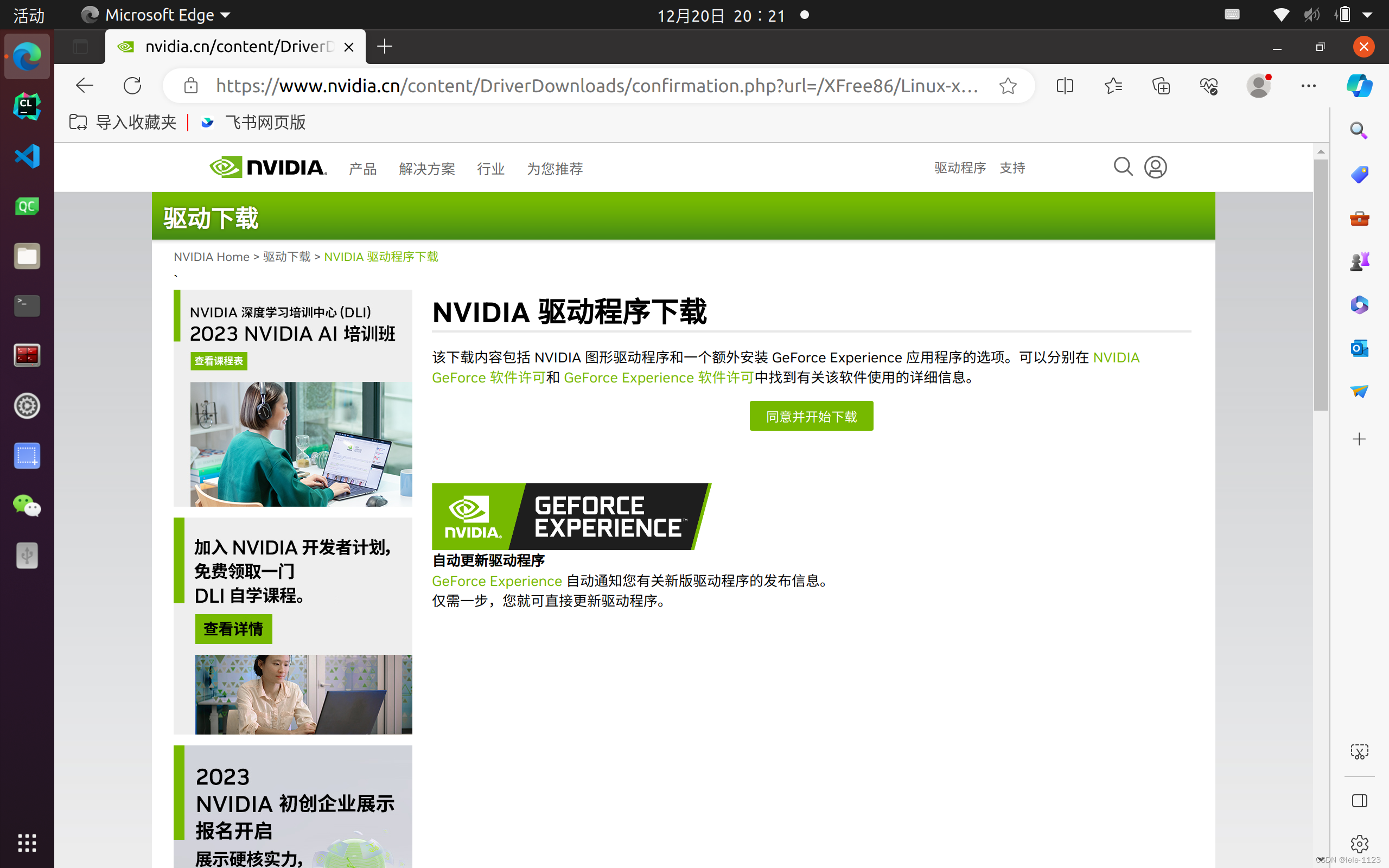Toggle the sidebar panel visibility icon
This screenshot has height=868, width=1389.
coord(1359,800)
